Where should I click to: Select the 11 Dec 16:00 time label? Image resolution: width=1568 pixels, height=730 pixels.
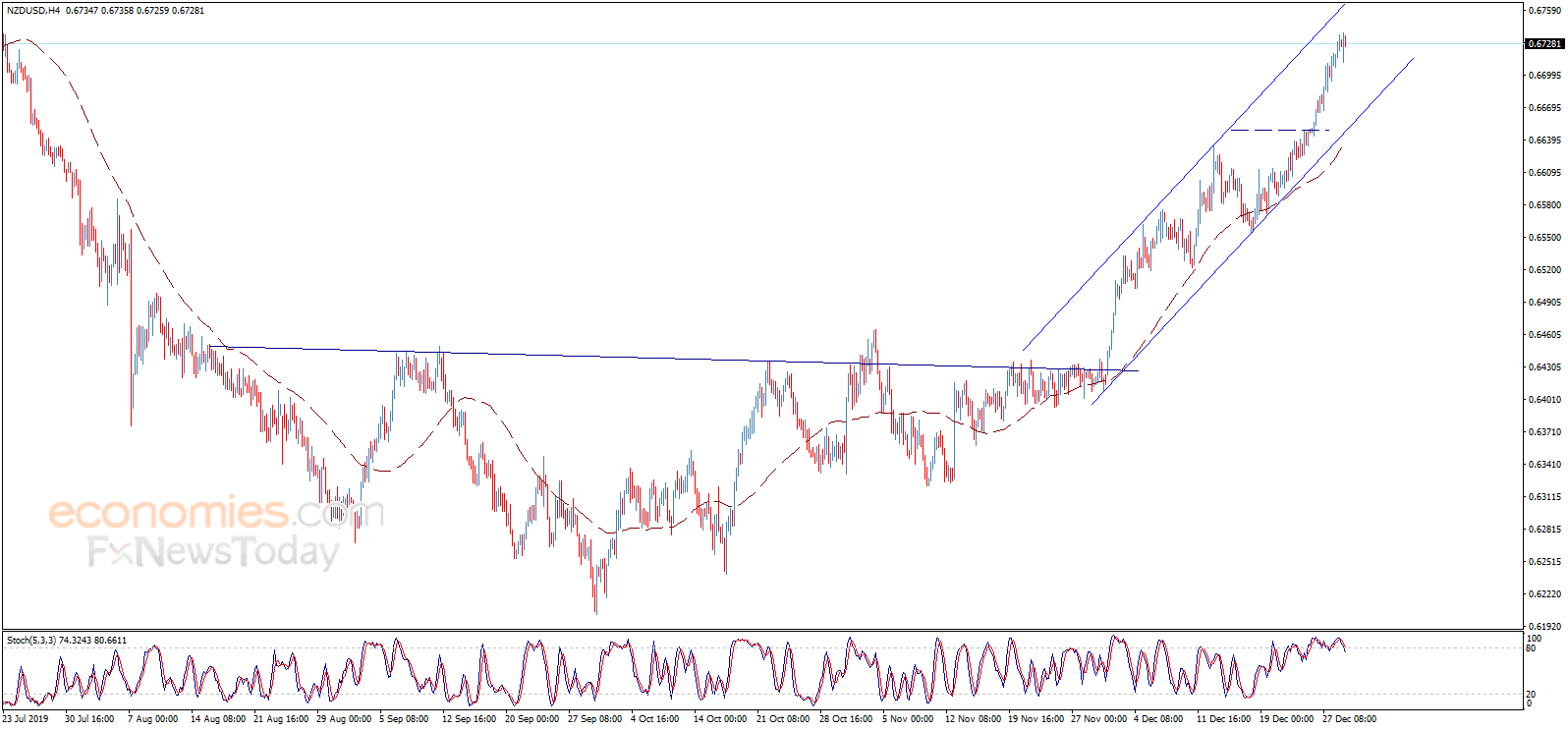pyautogui.click(x=1223, y=719)
